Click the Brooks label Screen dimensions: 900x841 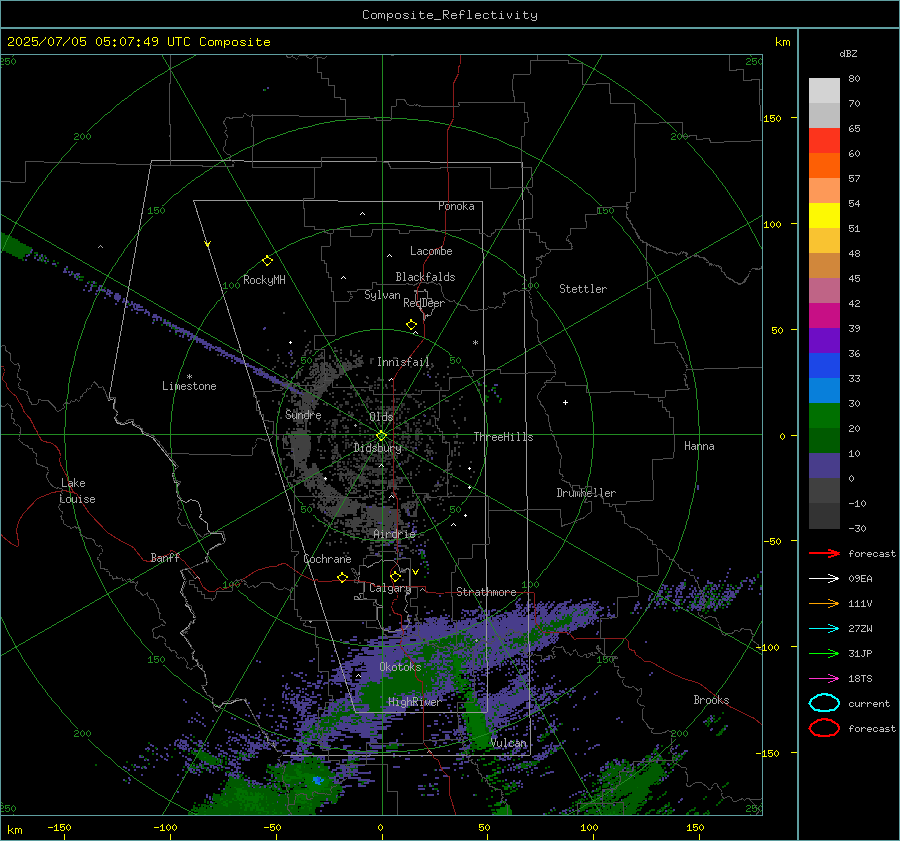[711, 700]
